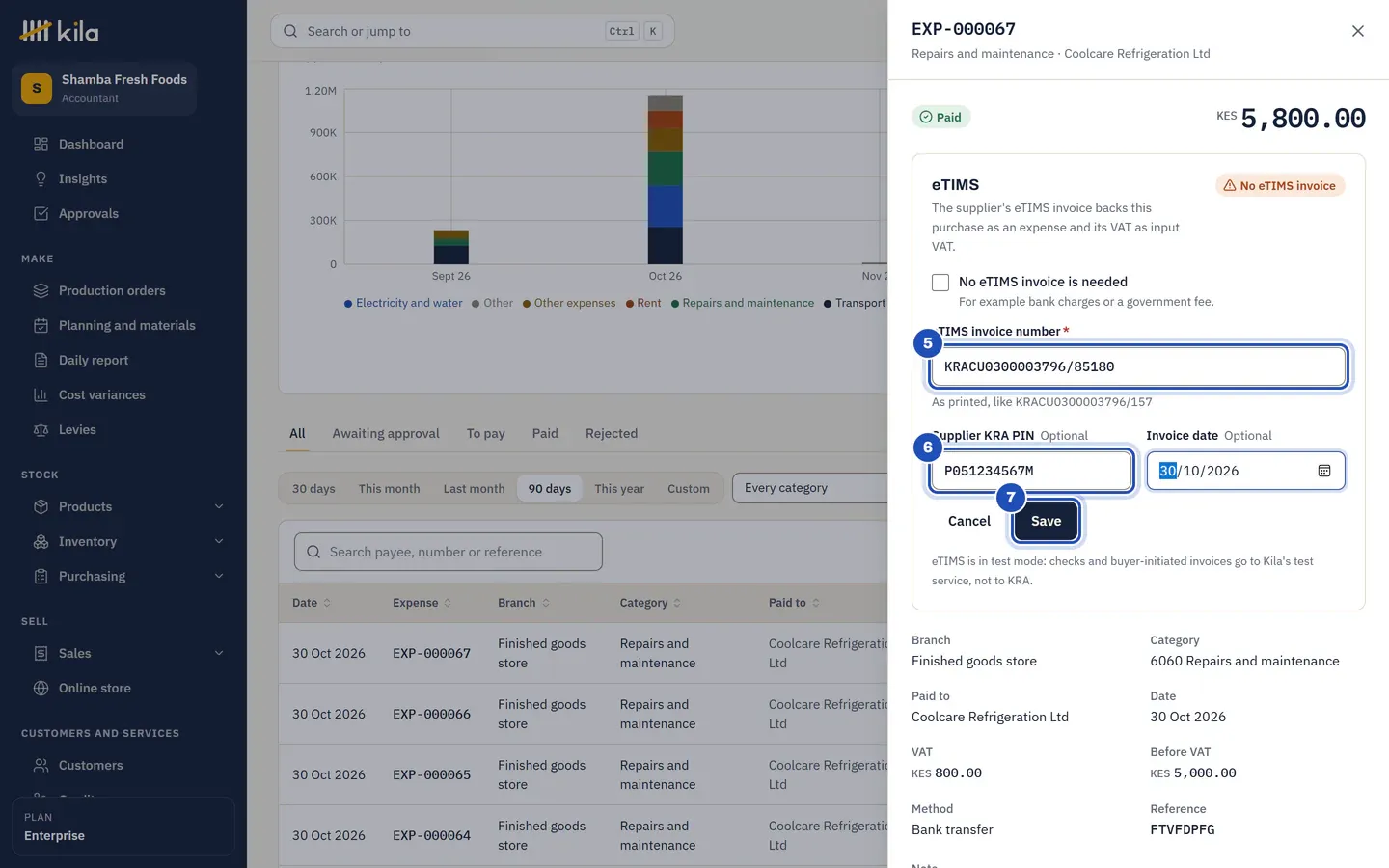The image size is (1389, 868).
Task: Click the search magnifier icon in top bar
Action: (x=290, y=31)
